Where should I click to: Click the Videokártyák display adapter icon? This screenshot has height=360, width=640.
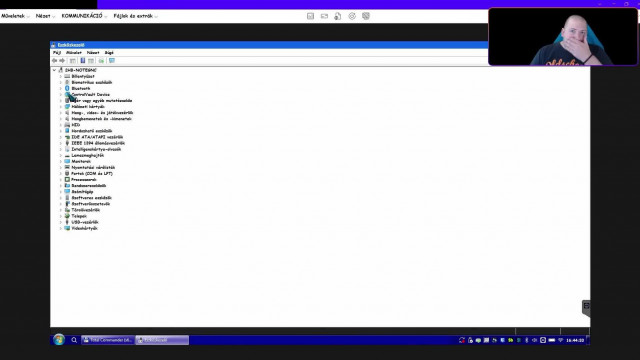(67, 228)
